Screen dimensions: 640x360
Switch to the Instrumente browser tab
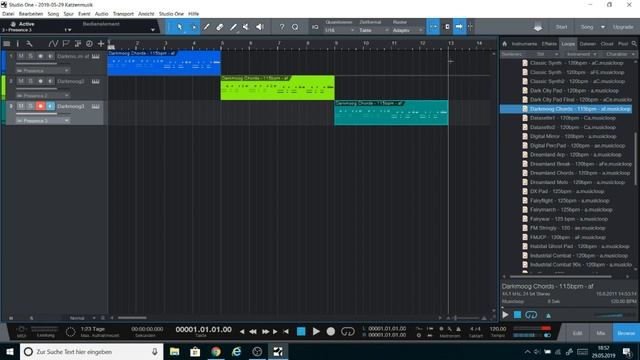tap(524, 44)
